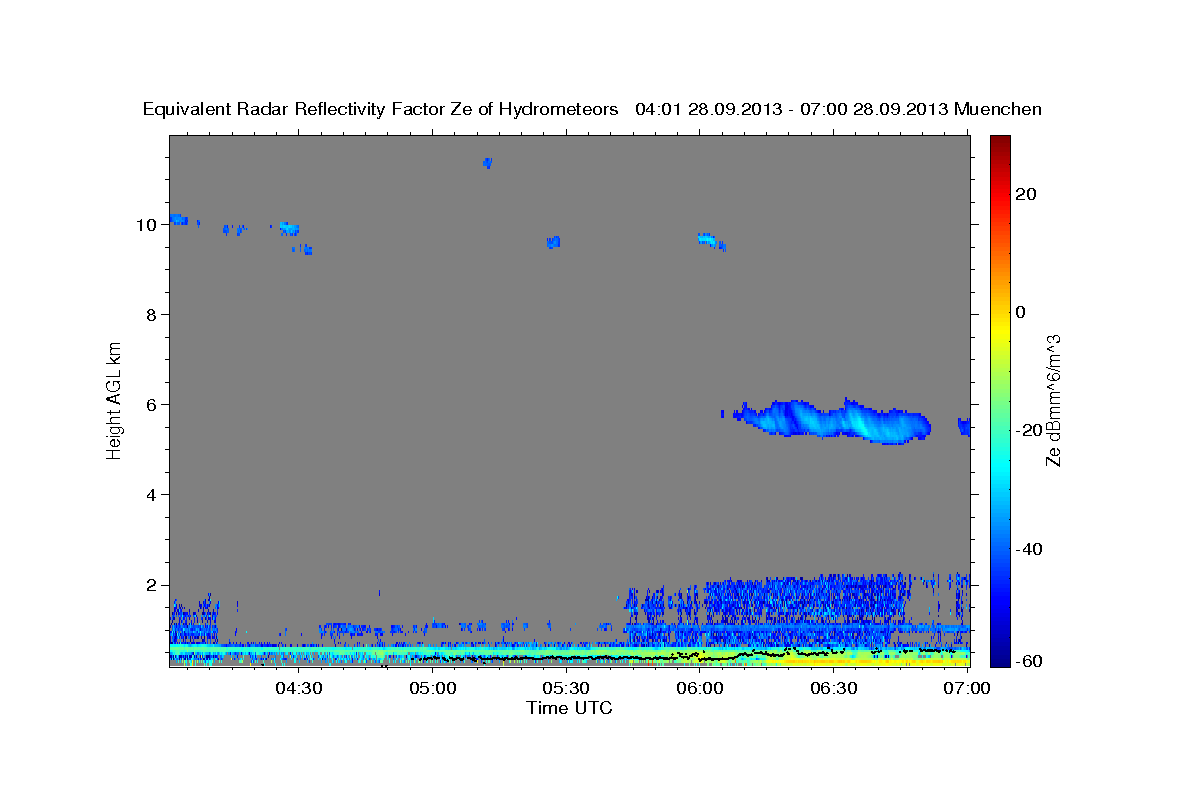The height and width of the screenshot is (800, 1200).
Task: Click the 'Time UTC' axis label
Action: pyautogui.click(x=569, y=708)
